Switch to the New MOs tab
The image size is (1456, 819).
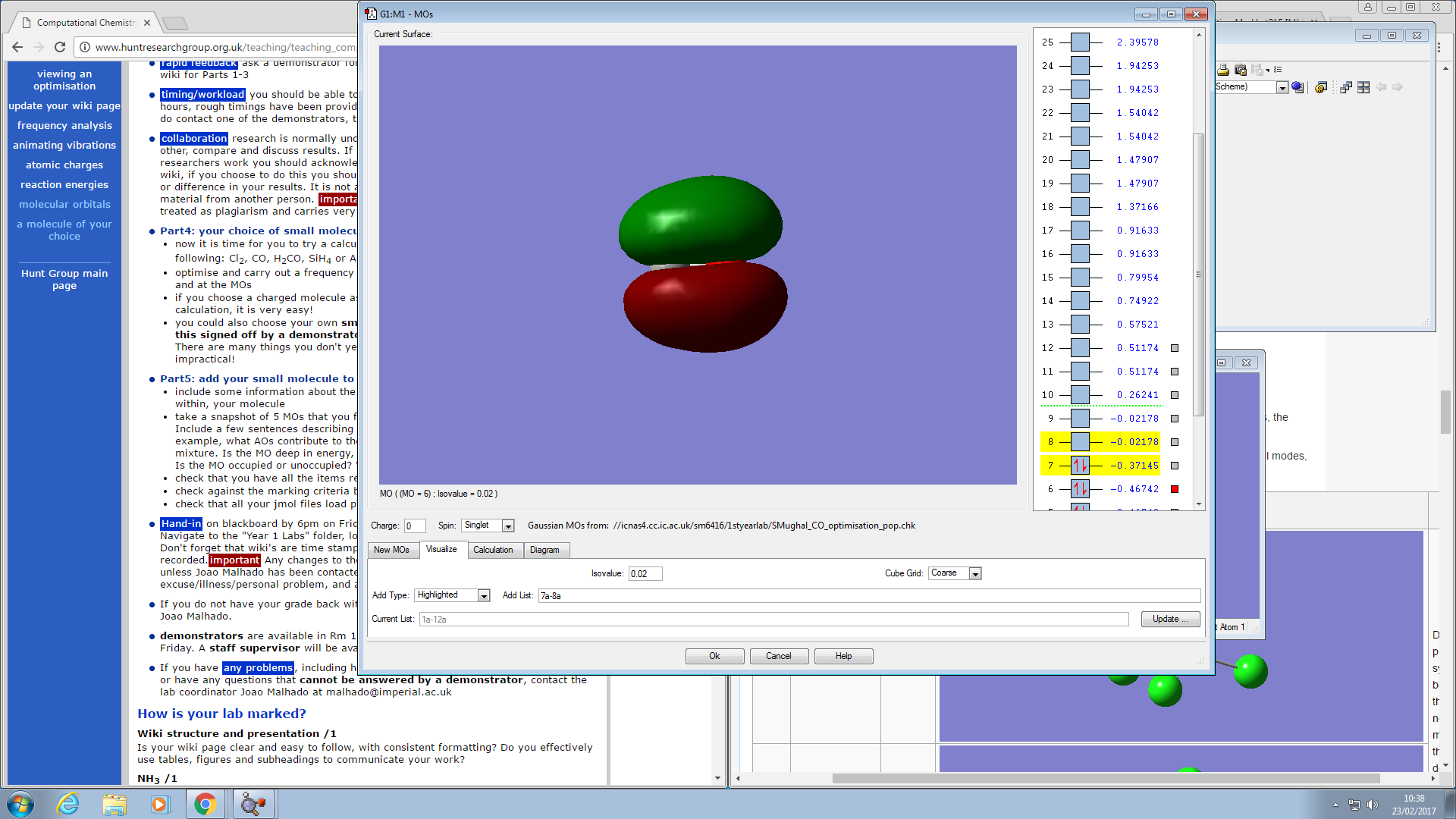point(391,550)
